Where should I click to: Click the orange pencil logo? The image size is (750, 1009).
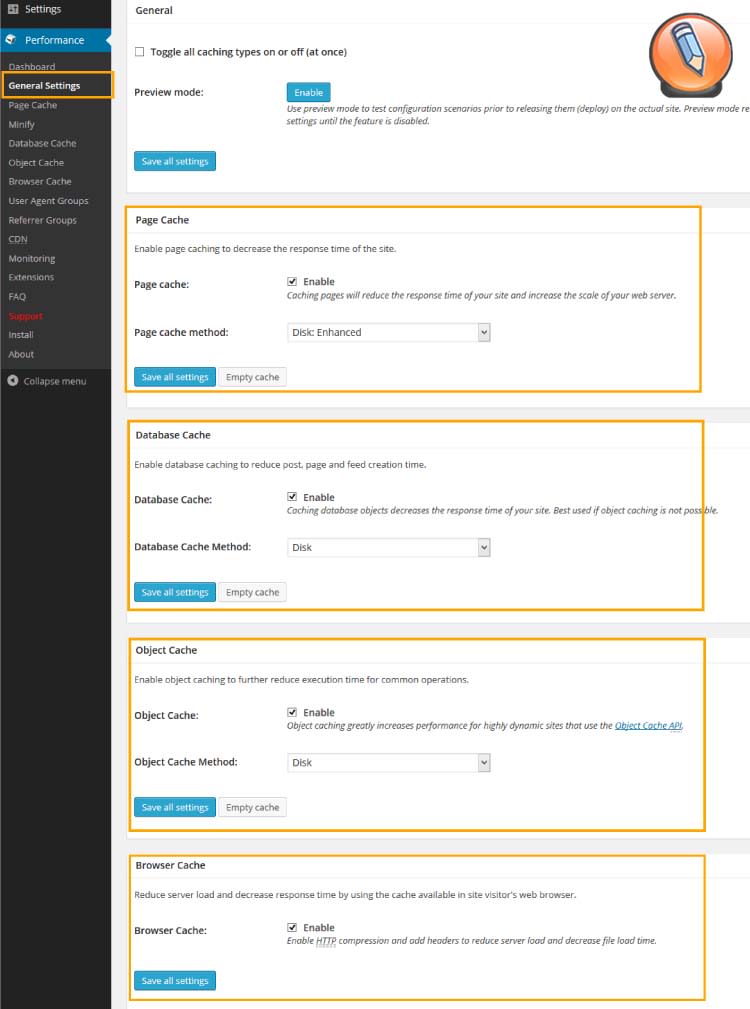tap(690, 55)
